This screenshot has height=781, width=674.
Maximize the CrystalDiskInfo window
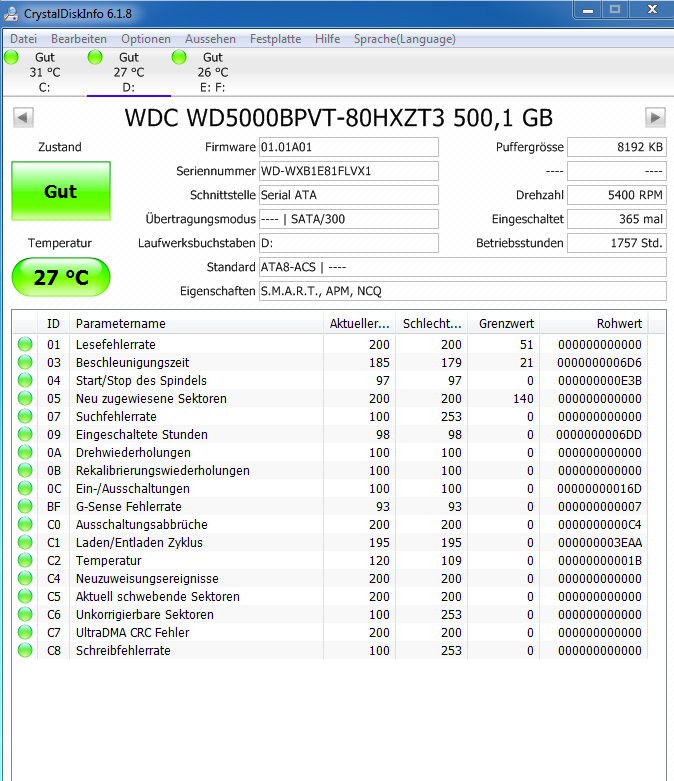(x=615, y=10)
